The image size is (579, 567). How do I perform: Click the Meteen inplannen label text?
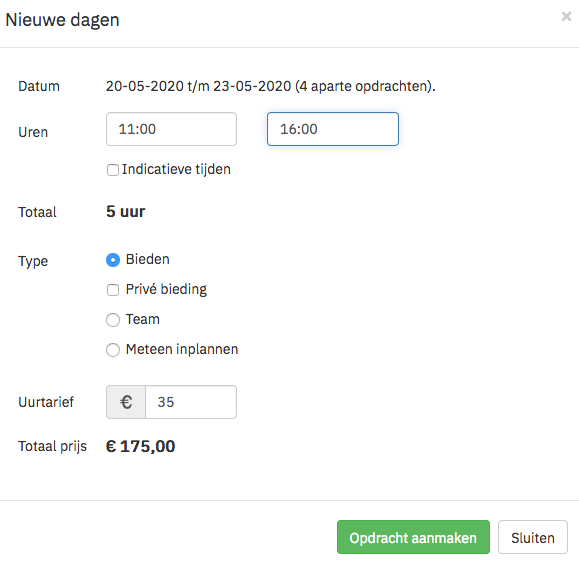(x=182, y=349)
